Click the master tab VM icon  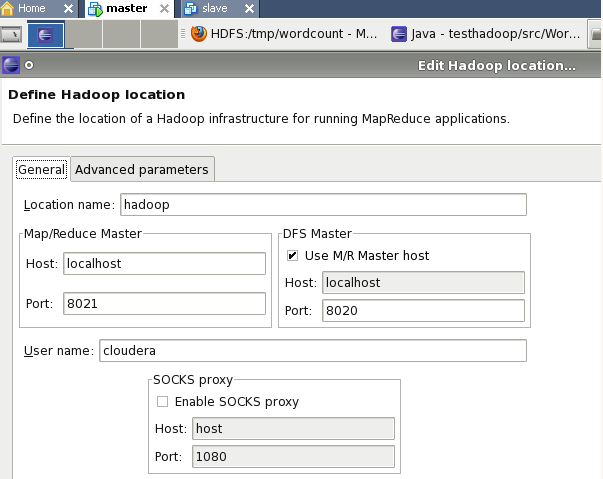coord(96,9)
